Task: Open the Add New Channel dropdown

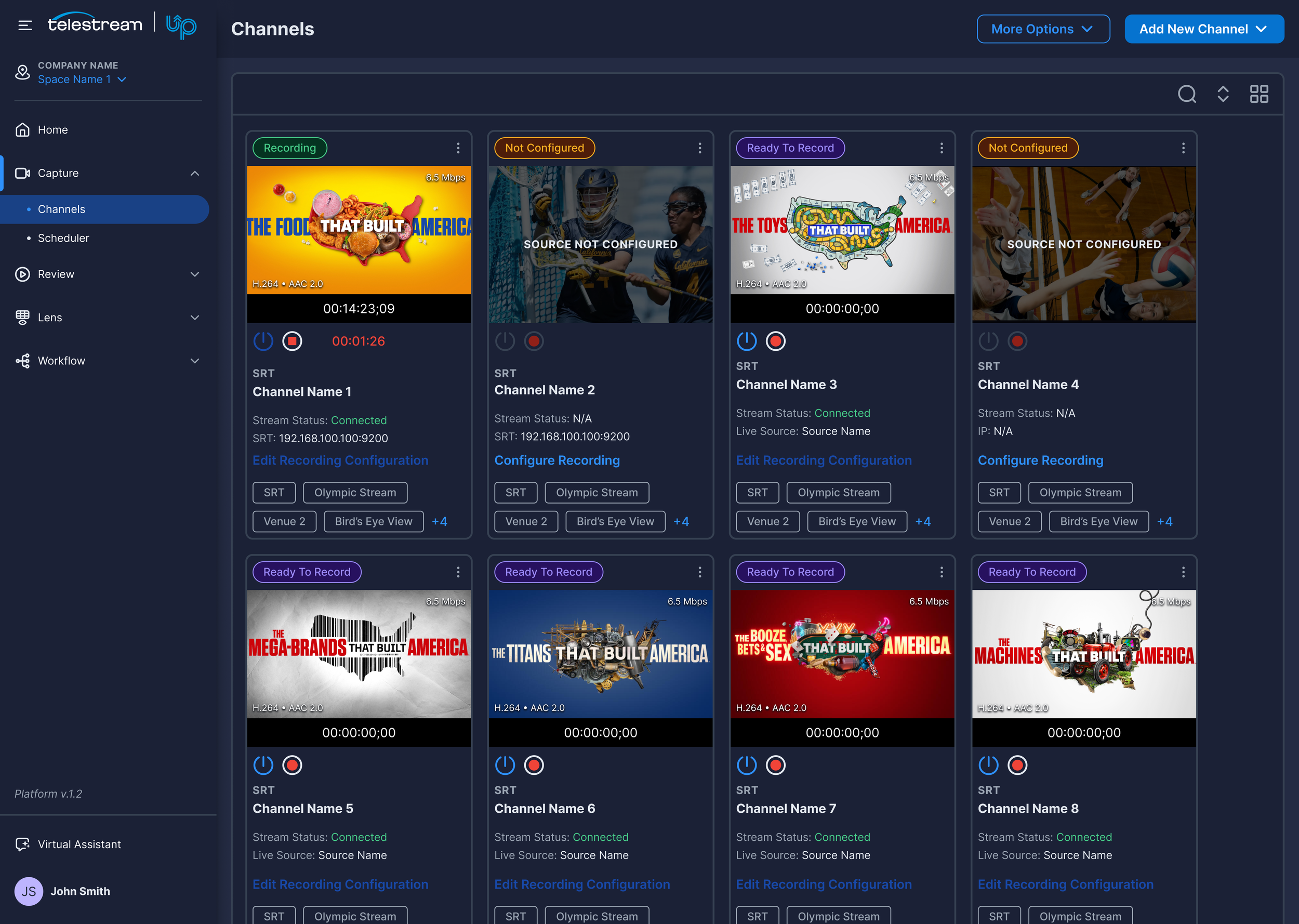Action: [x=1204, y=29]
